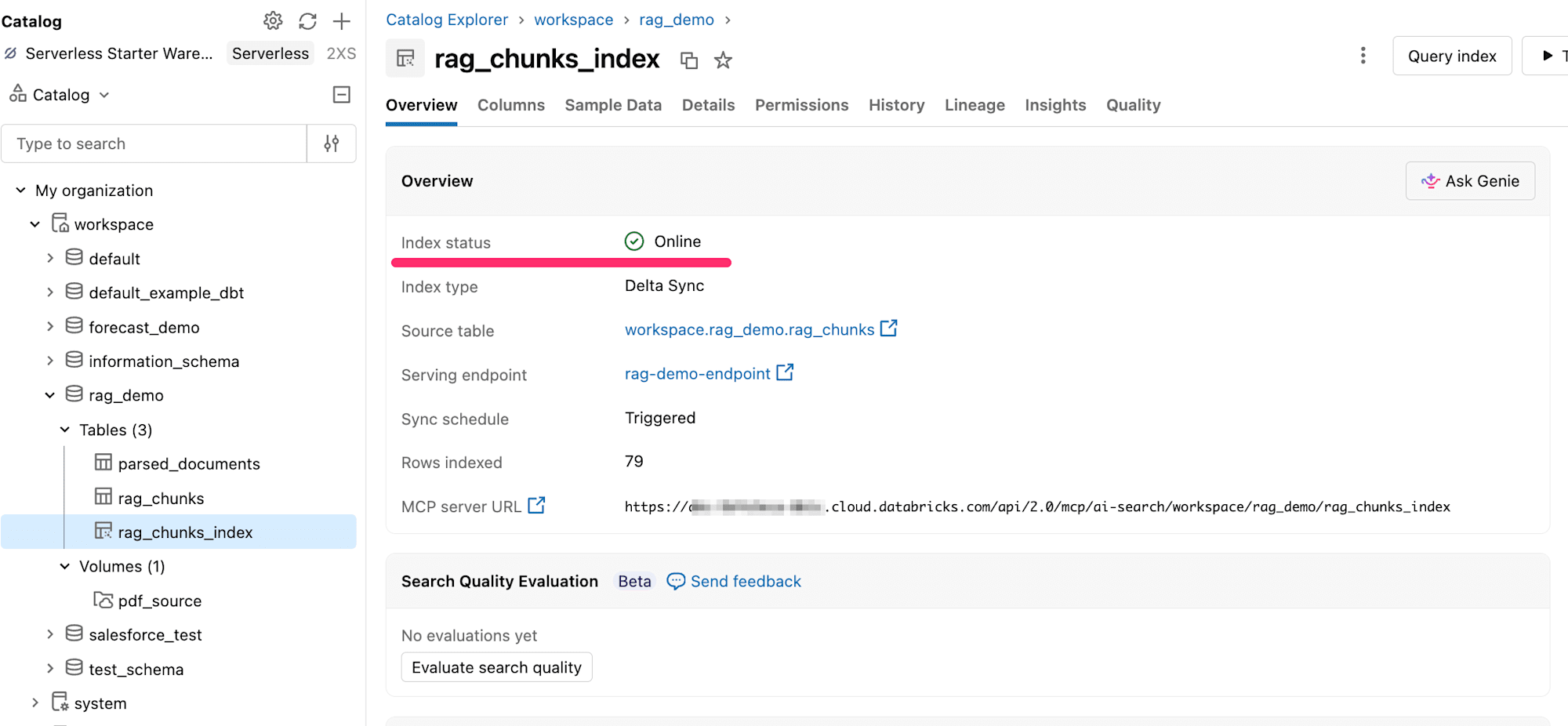1568x726 pixels.
Task: Open the Details tab
Action: (x=708, y=105)
